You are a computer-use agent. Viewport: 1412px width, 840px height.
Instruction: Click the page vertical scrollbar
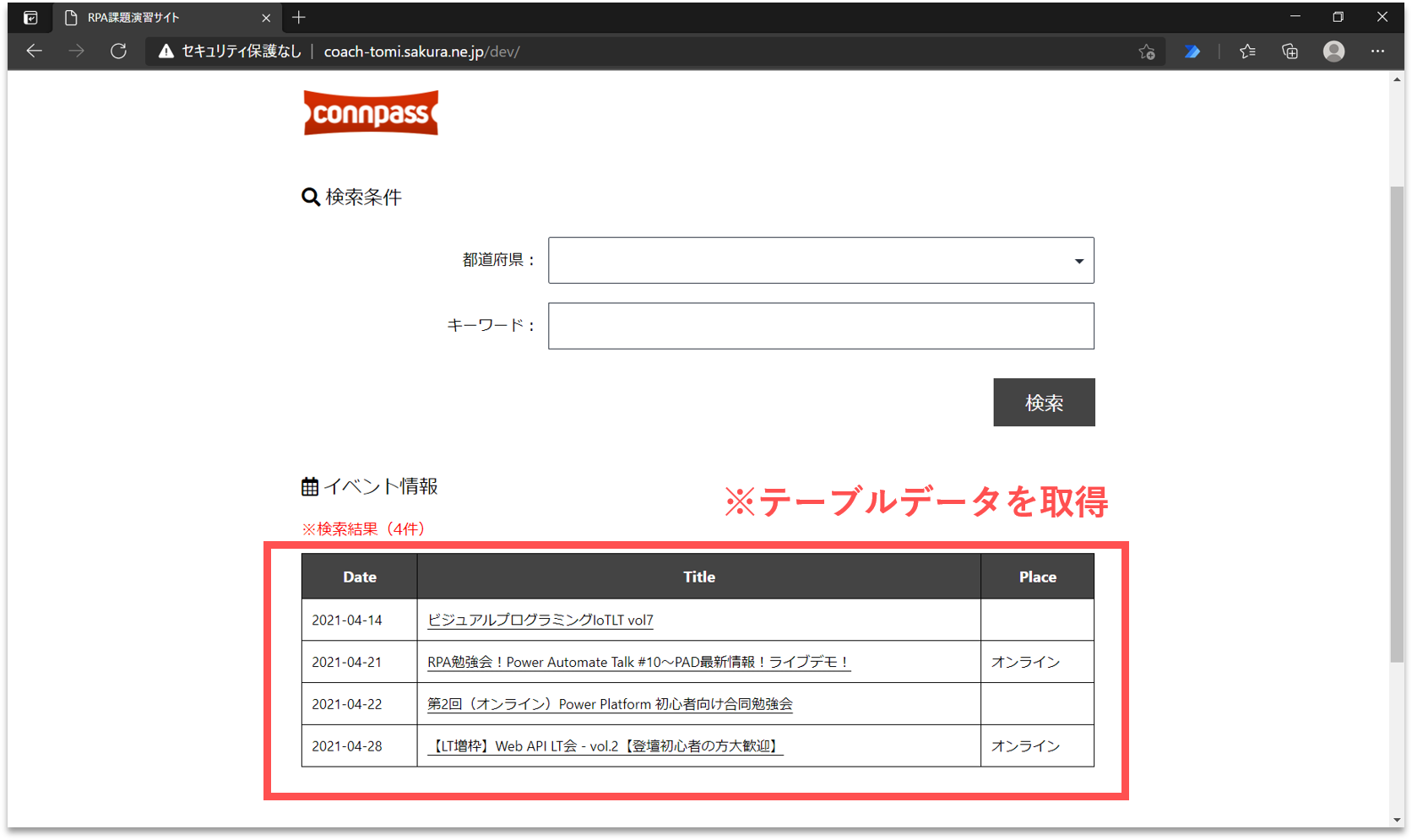click(1397, 422)
